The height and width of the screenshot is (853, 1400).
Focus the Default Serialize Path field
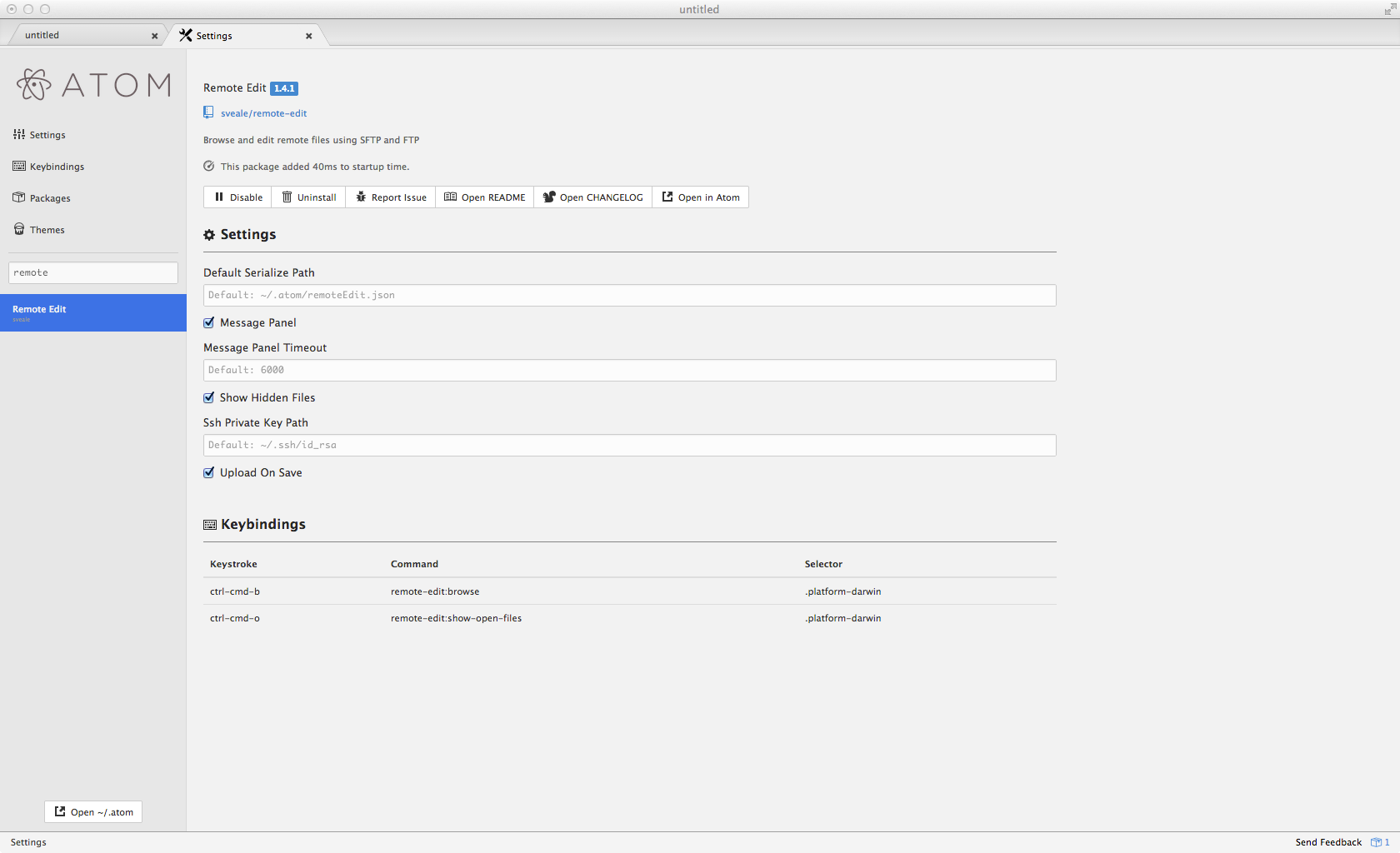pyautogui.click(x=630, y=296)
